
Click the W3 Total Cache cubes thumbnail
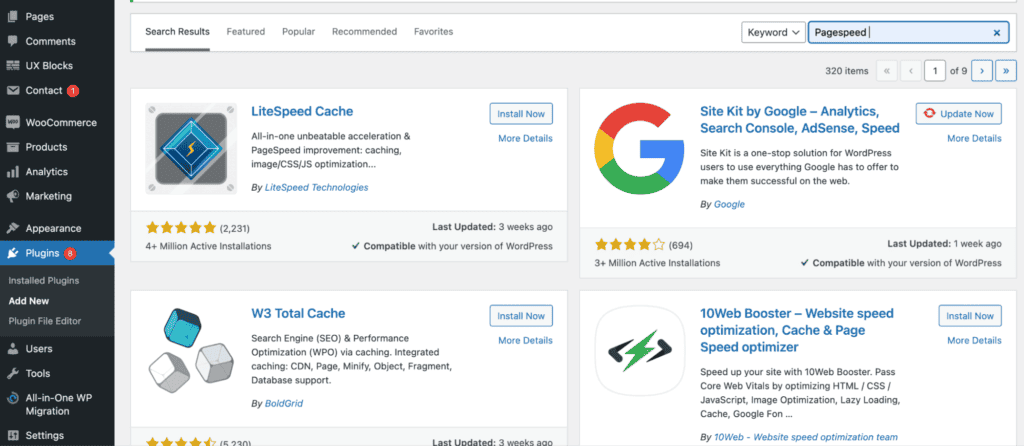tap(191, 351)
